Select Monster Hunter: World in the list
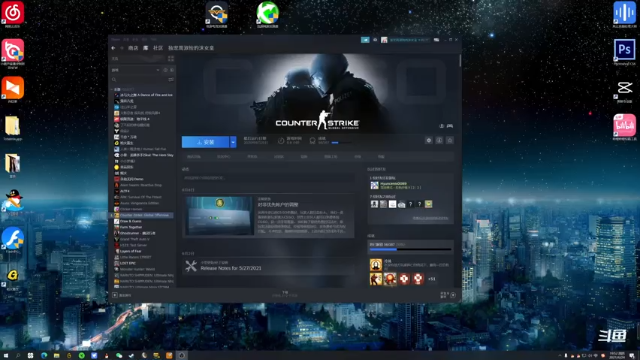Viewport: 640px width, 360px height. pyautogui.click(x=135, y=269)
